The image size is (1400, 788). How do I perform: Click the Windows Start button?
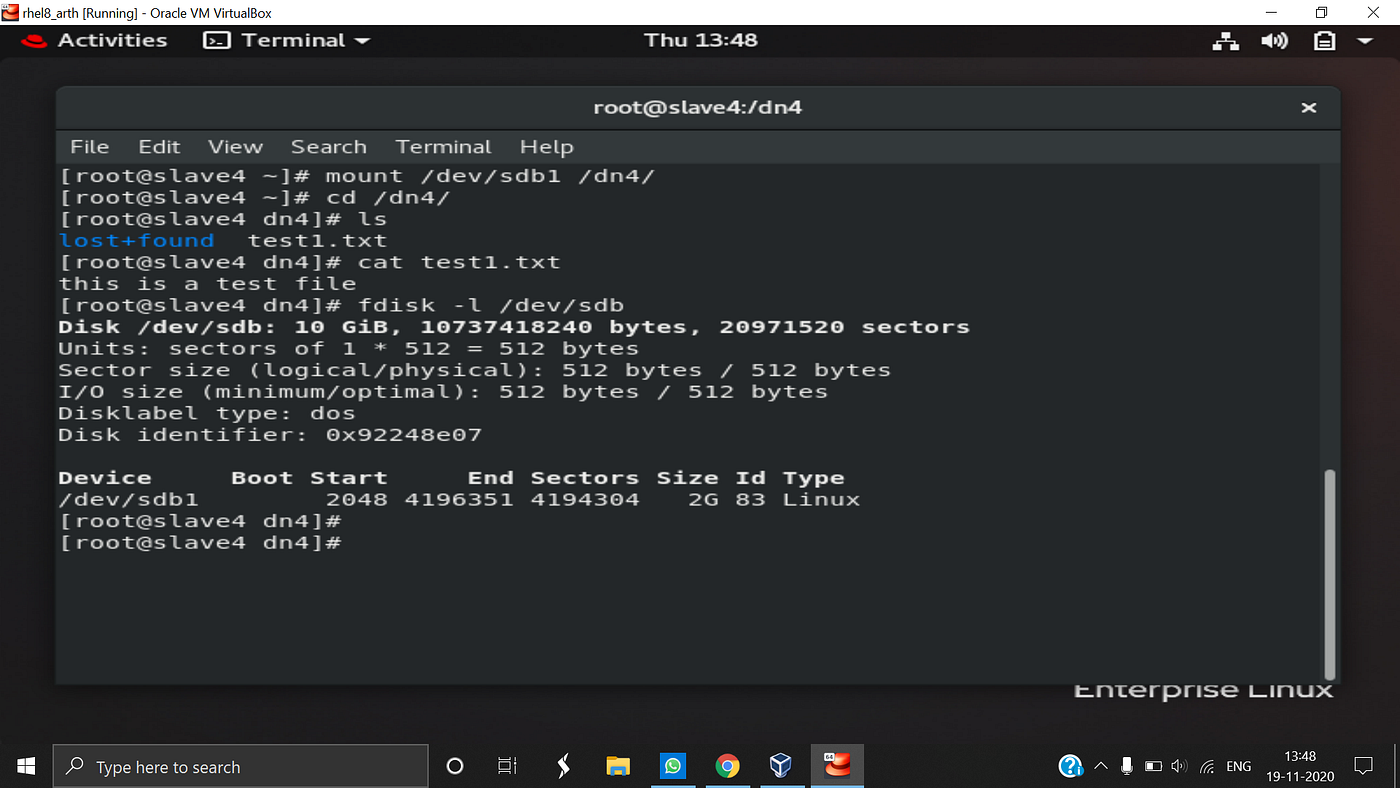pyautogui.click(x=26, y=766)
